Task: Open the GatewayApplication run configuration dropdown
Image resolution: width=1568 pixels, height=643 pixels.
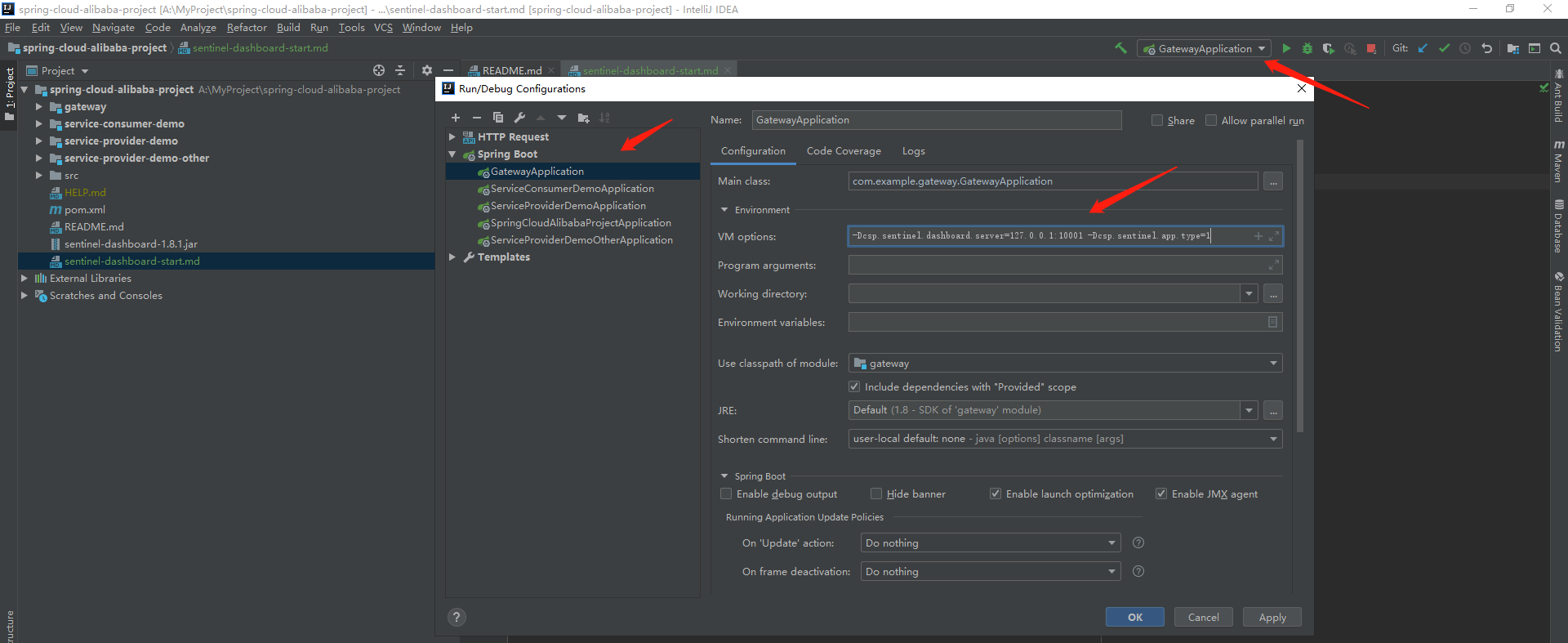Action: (x=1205, y=48)
